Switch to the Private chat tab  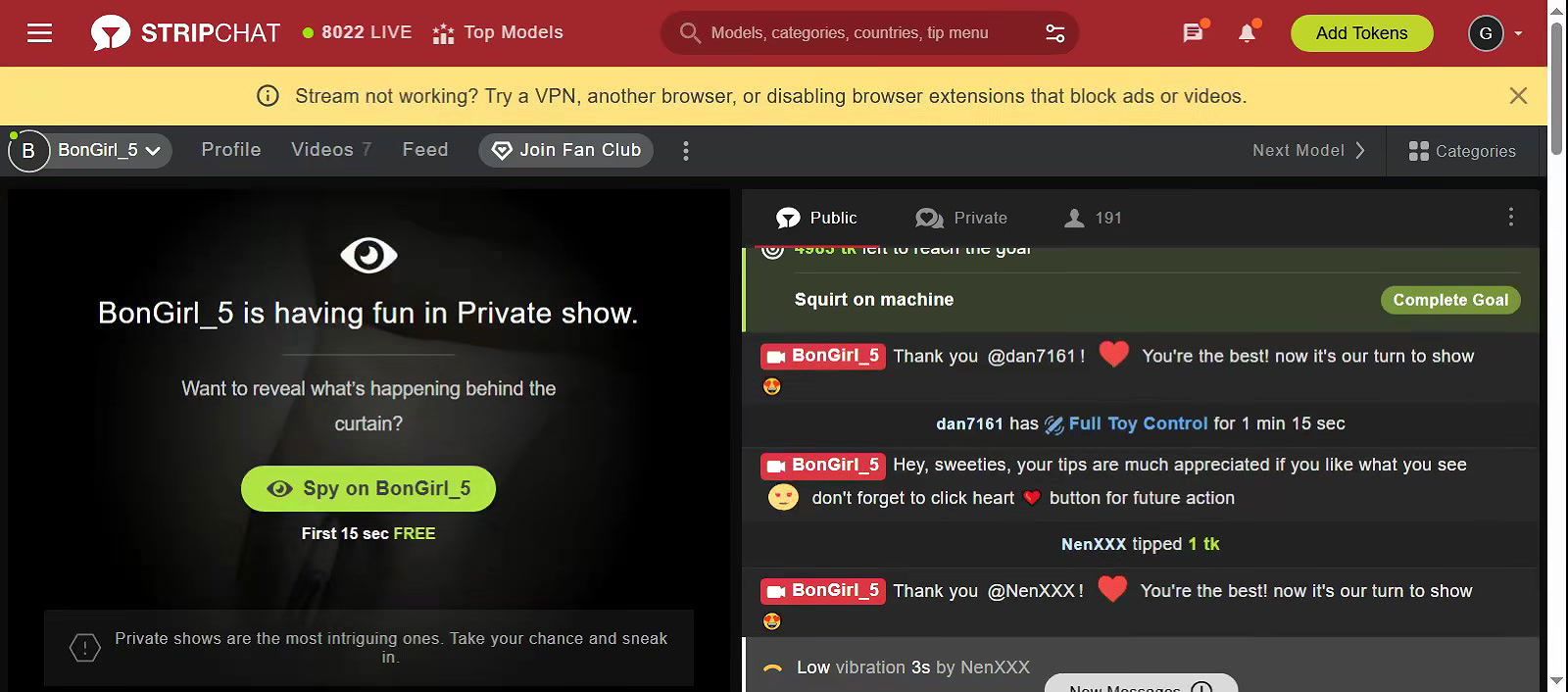(961, 218)
